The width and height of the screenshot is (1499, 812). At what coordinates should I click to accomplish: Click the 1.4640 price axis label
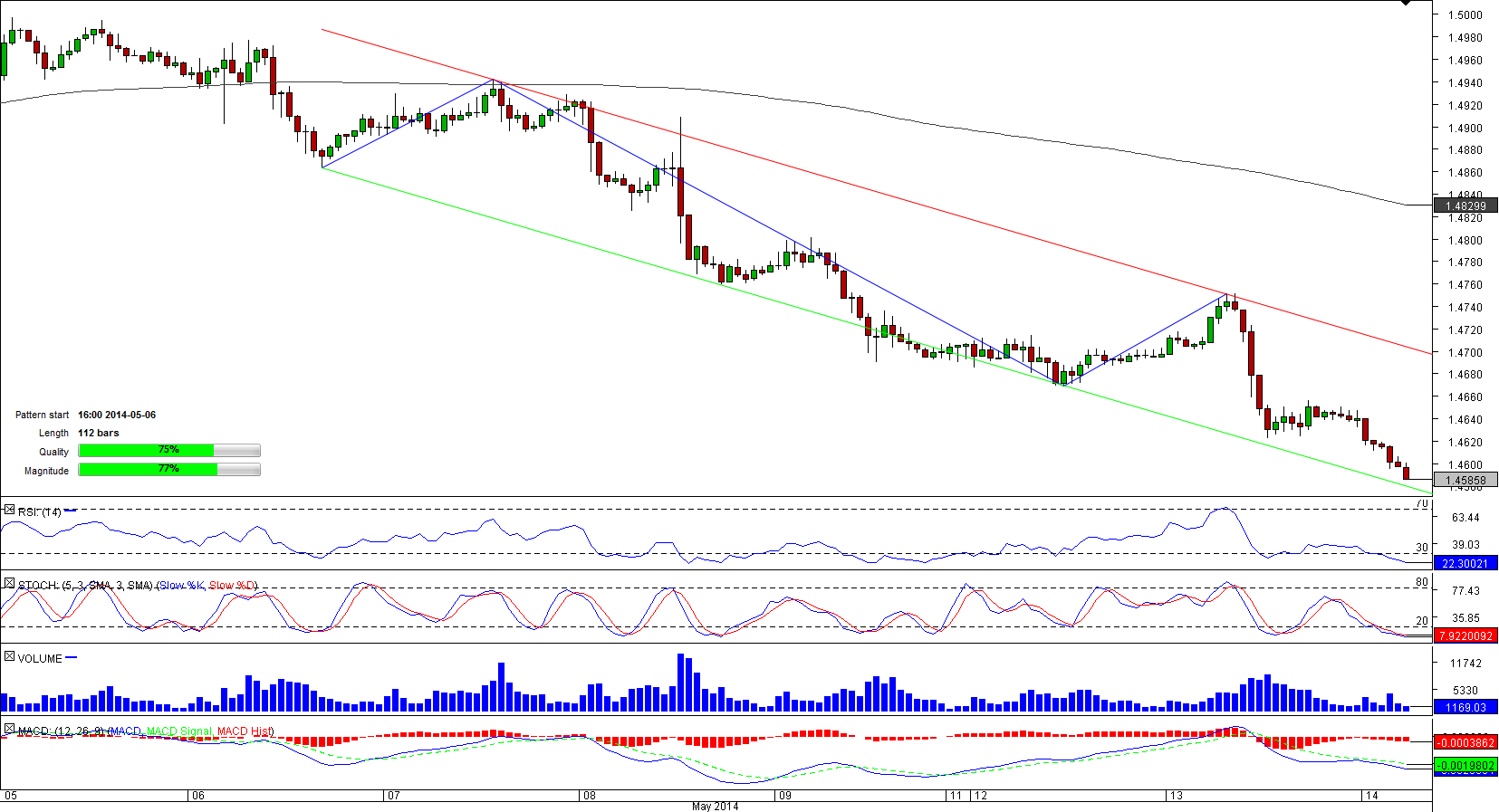(1465, 420)
